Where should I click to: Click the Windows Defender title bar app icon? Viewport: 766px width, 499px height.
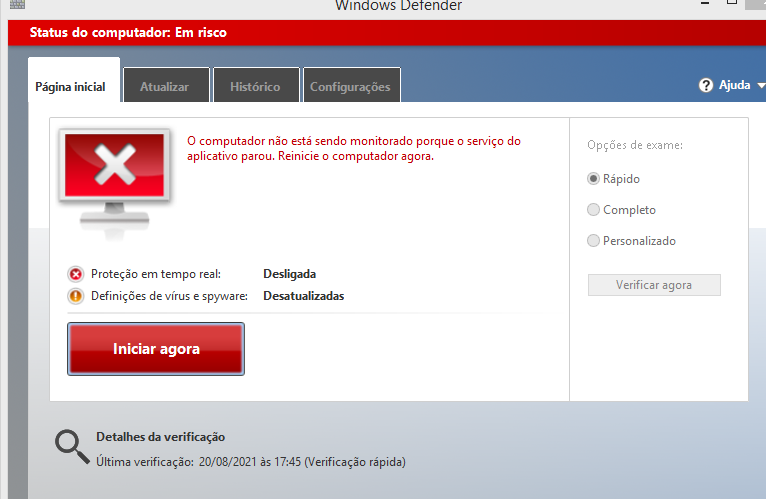(x=17, y=4)
